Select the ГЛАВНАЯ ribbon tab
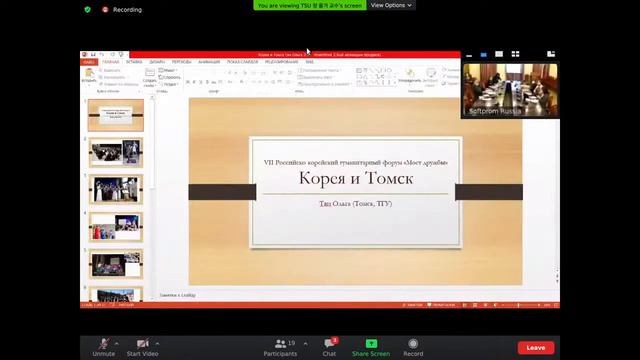This screenshot has width=640, height=360. (111, 62)
